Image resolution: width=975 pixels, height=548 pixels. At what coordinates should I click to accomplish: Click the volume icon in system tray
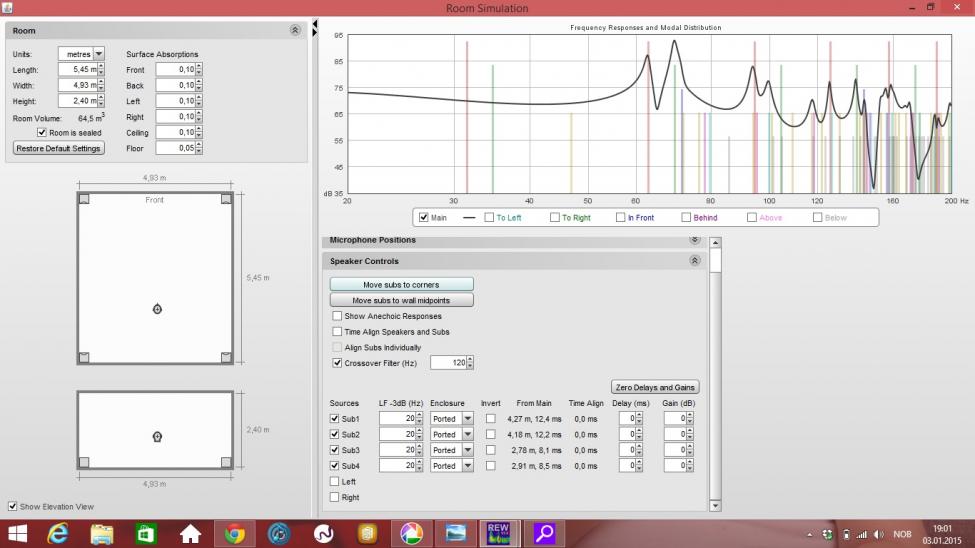(878, 534)
